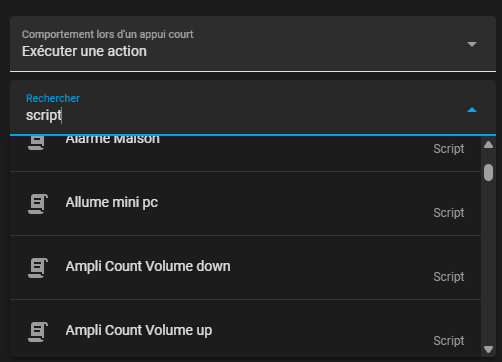
Task: Open the Exécuter une action selector
Action: coord(253,44)
